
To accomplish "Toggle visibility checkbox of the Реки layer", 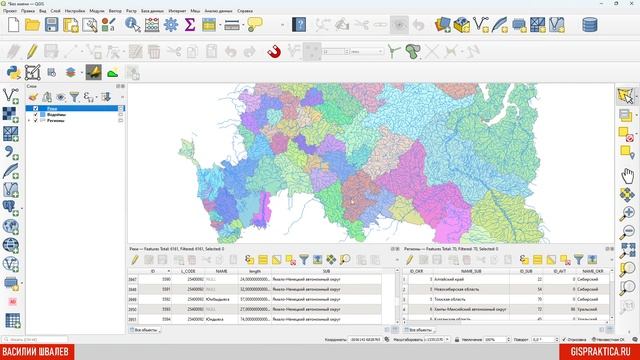I will 36,109.
